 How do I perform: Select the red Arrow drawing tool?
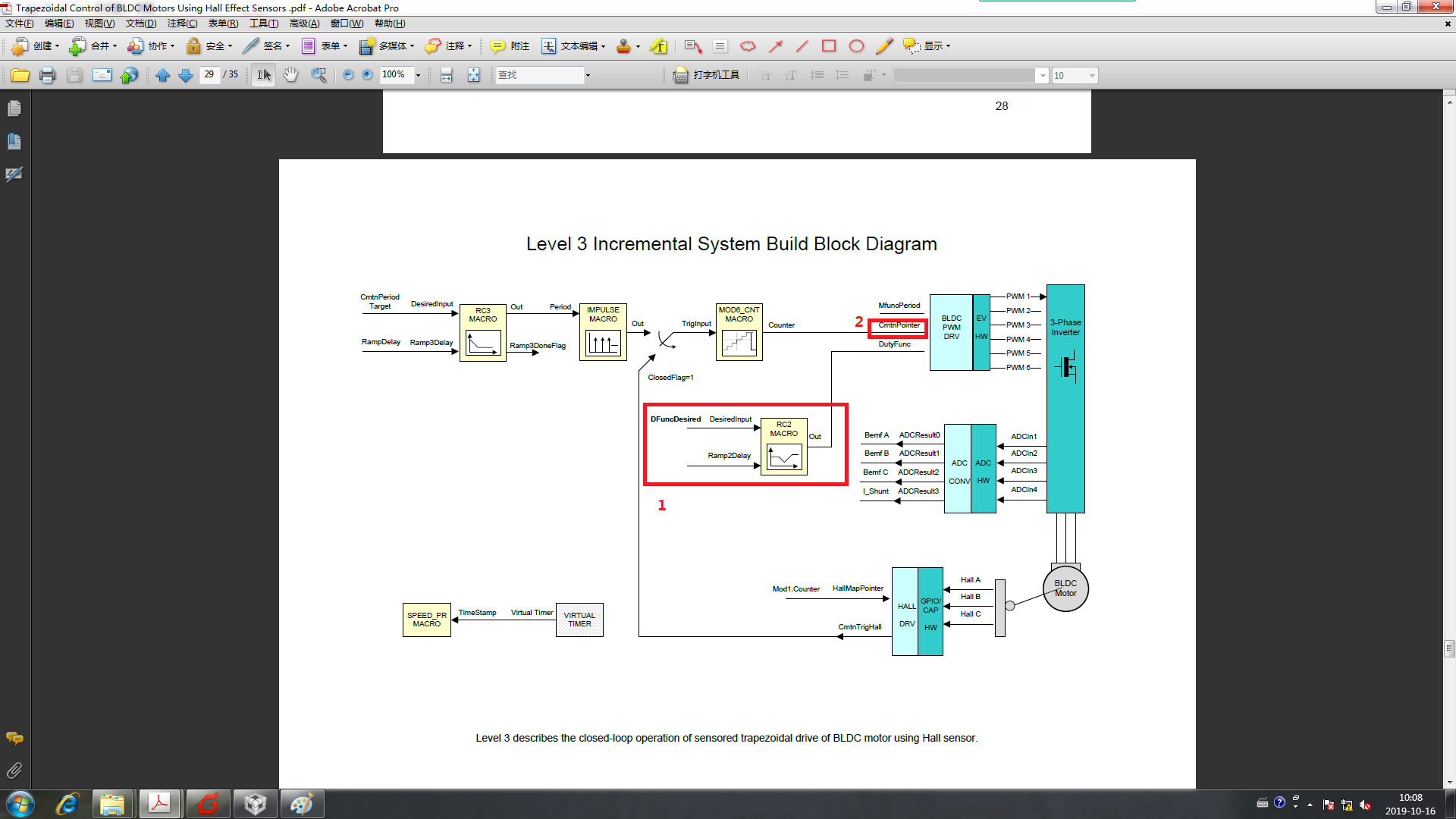tap(775, 46)
